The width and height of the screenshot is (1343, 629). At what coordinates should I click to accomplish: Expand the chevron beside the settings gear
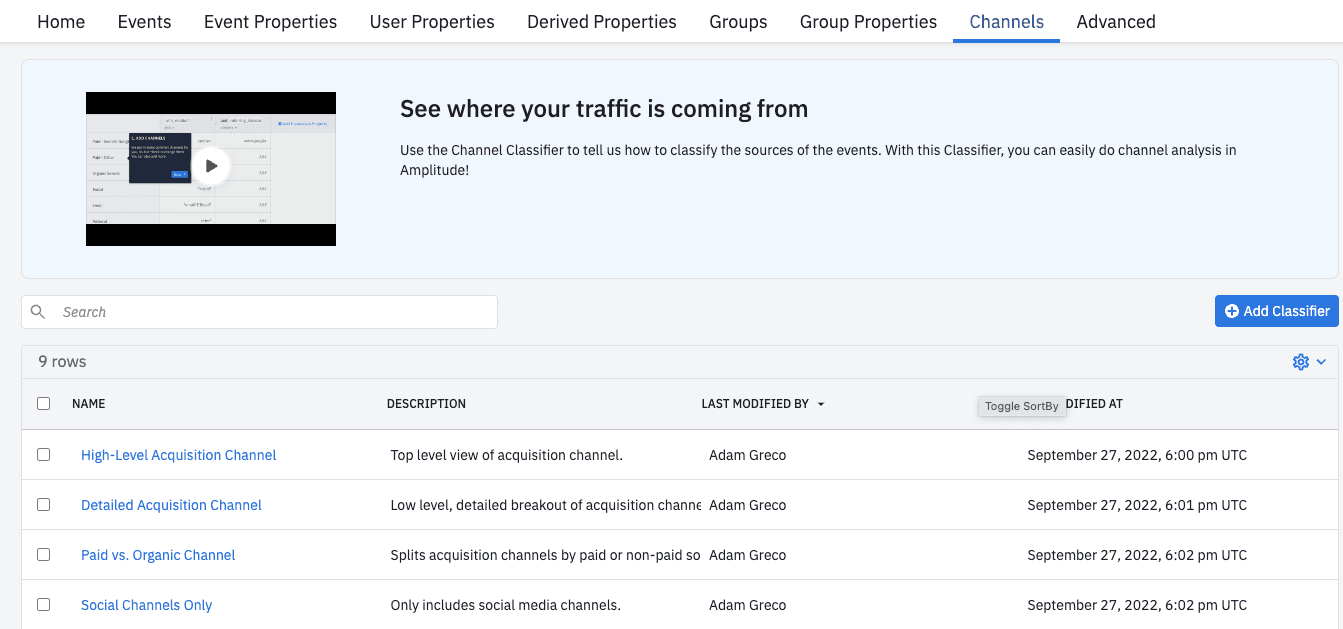tap(1321, 362)
